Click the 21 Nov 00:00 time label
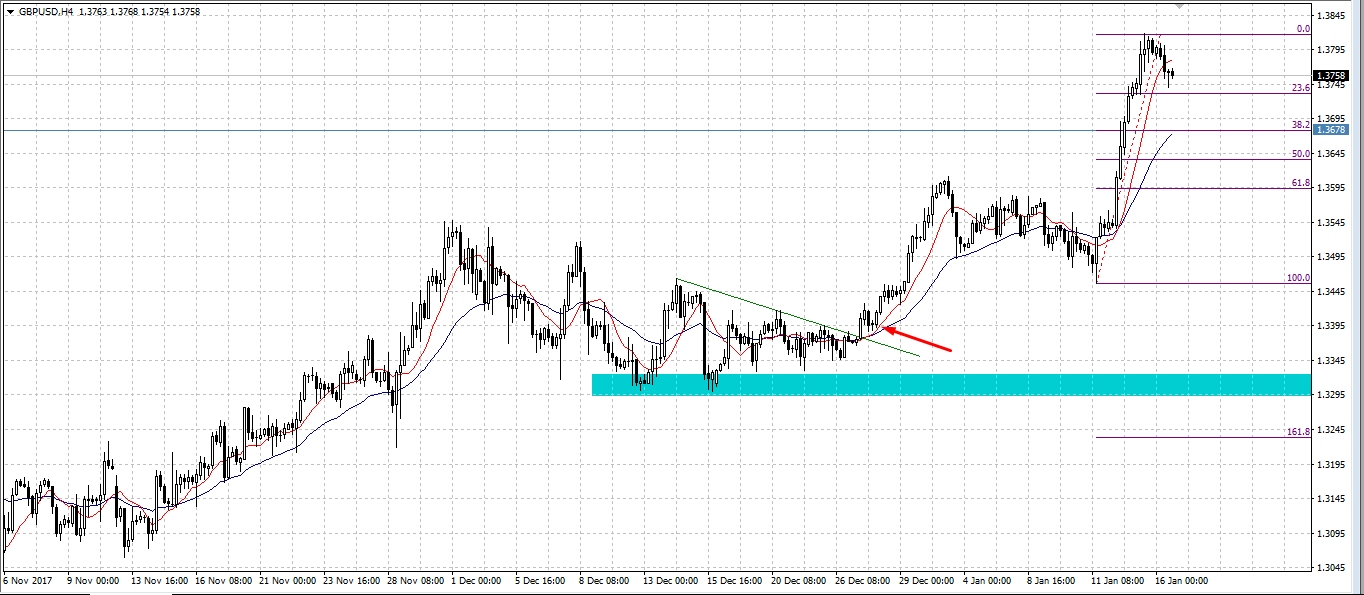 [x=287, y=580]
